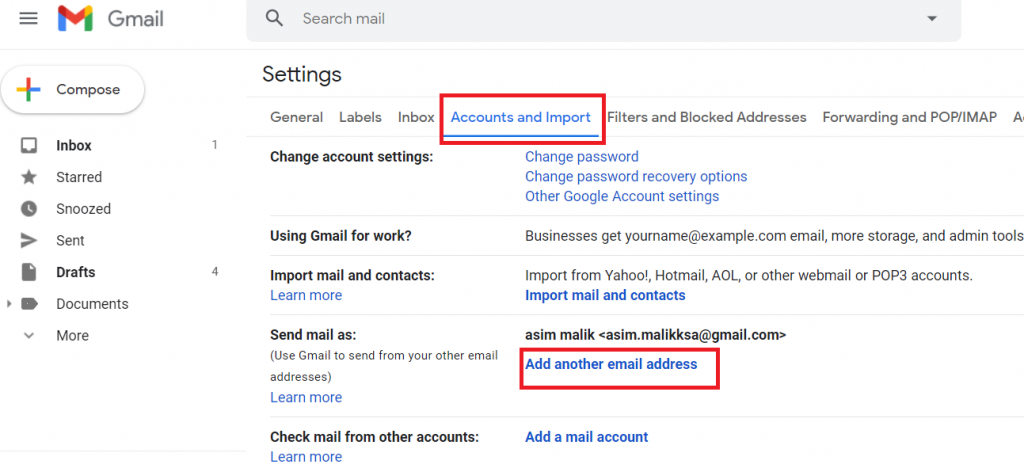Viewport: 1024px width, 468px height.
Task: Click into the Search mail field
Action: (x=604, y=19)
